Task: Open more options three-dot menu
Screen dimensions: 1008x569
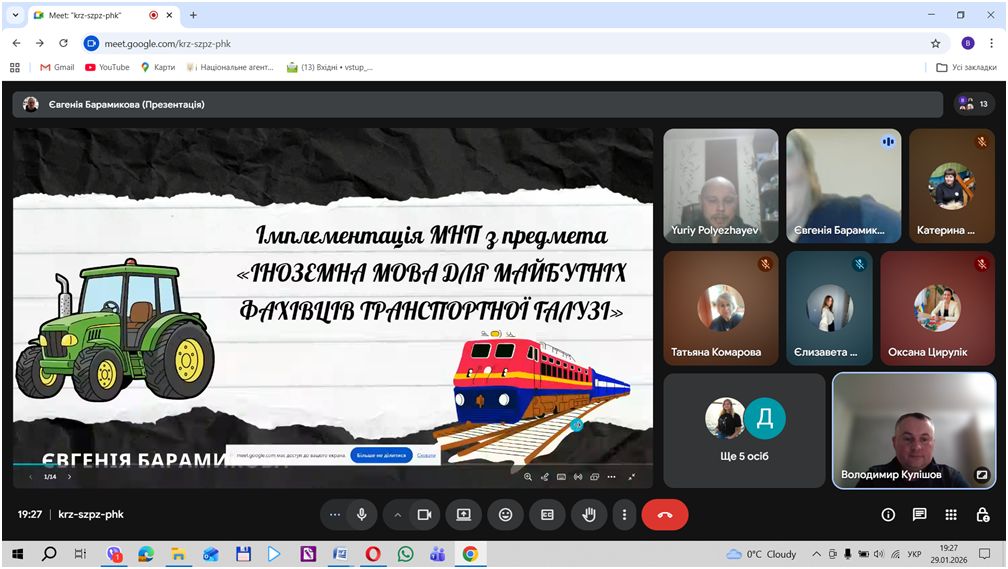Action: [x=624, y=514]
